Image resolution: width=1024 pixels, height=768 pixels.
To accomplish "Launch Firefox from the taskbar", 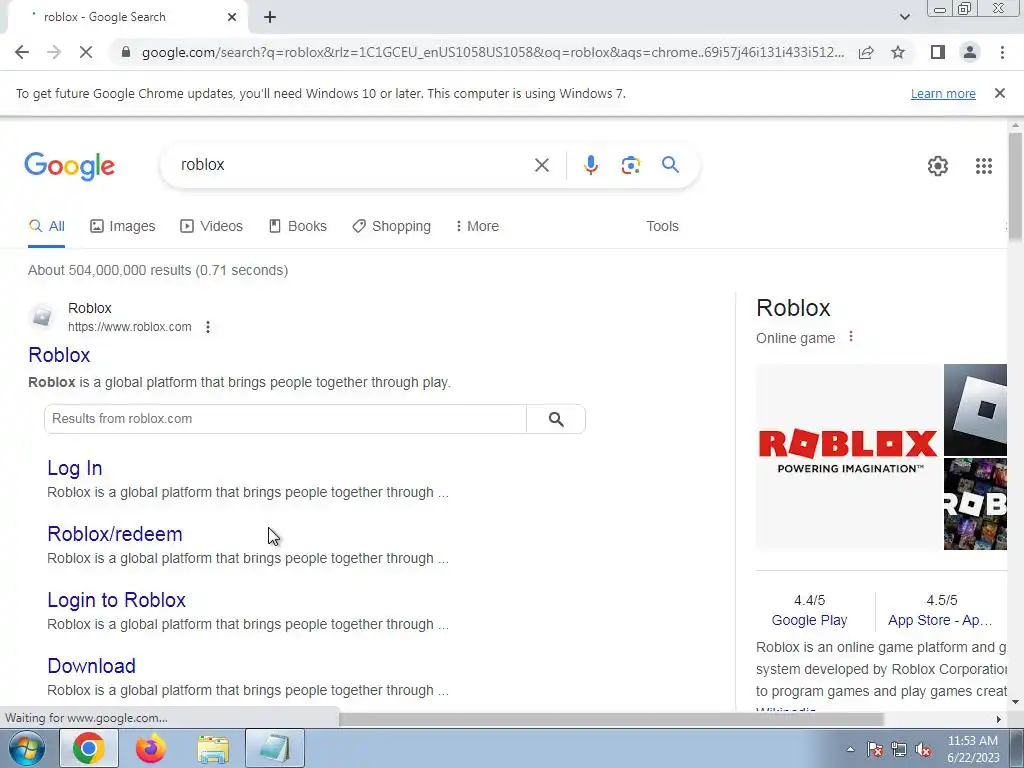I will [x=151, y=748].
